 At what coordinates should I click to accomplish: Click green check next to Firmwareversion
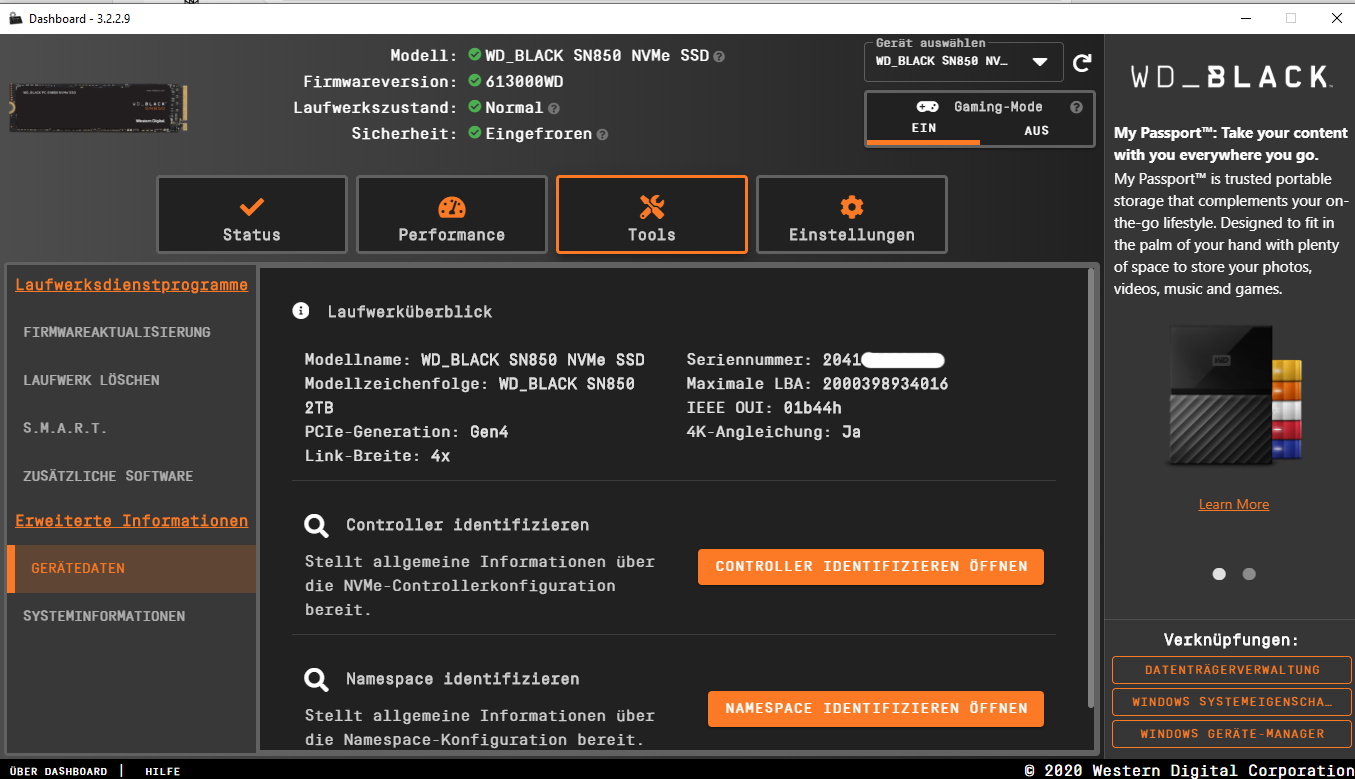[475, 81]
